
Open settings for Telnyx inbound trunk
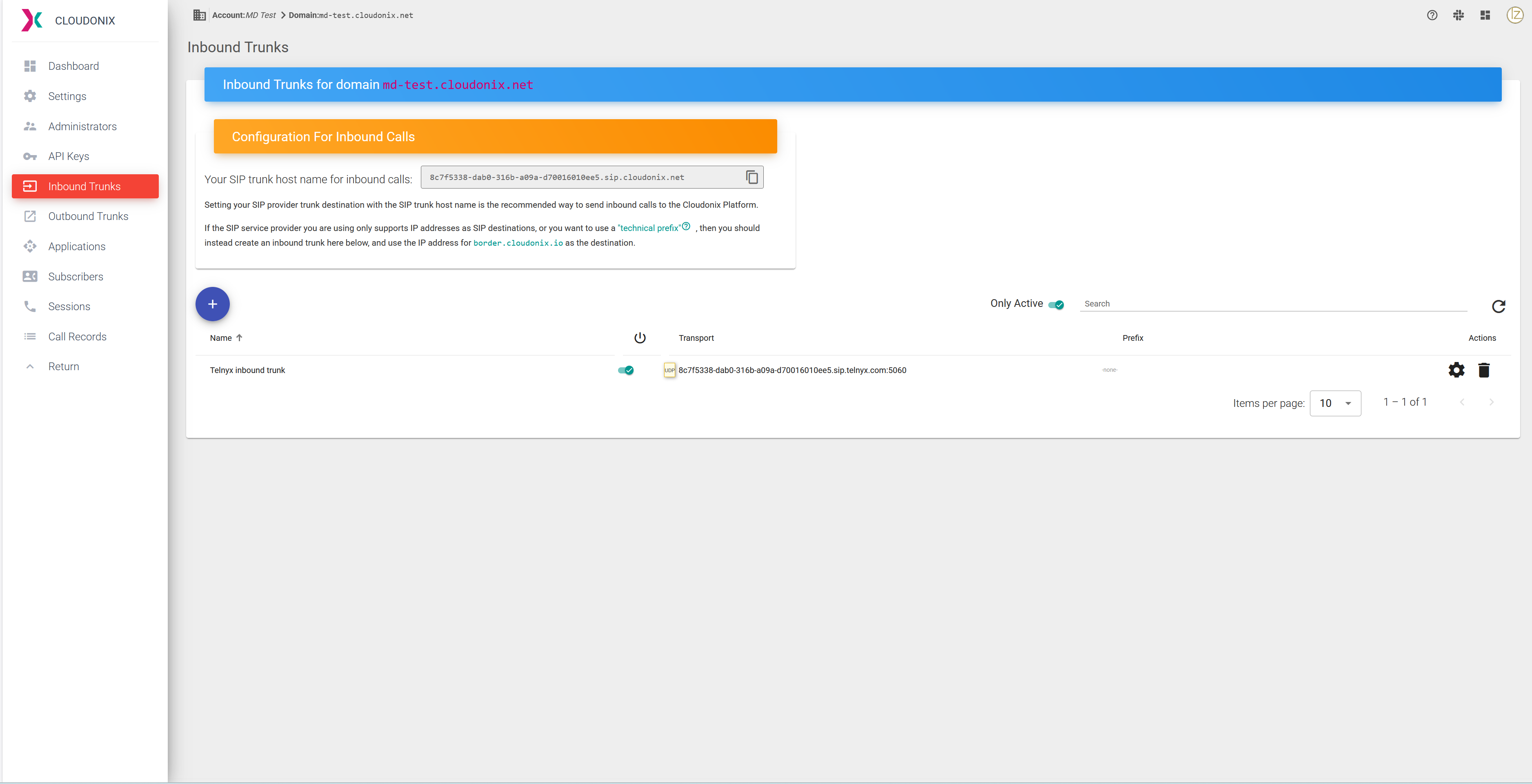pyautogui.click(x=1456, y=370)
